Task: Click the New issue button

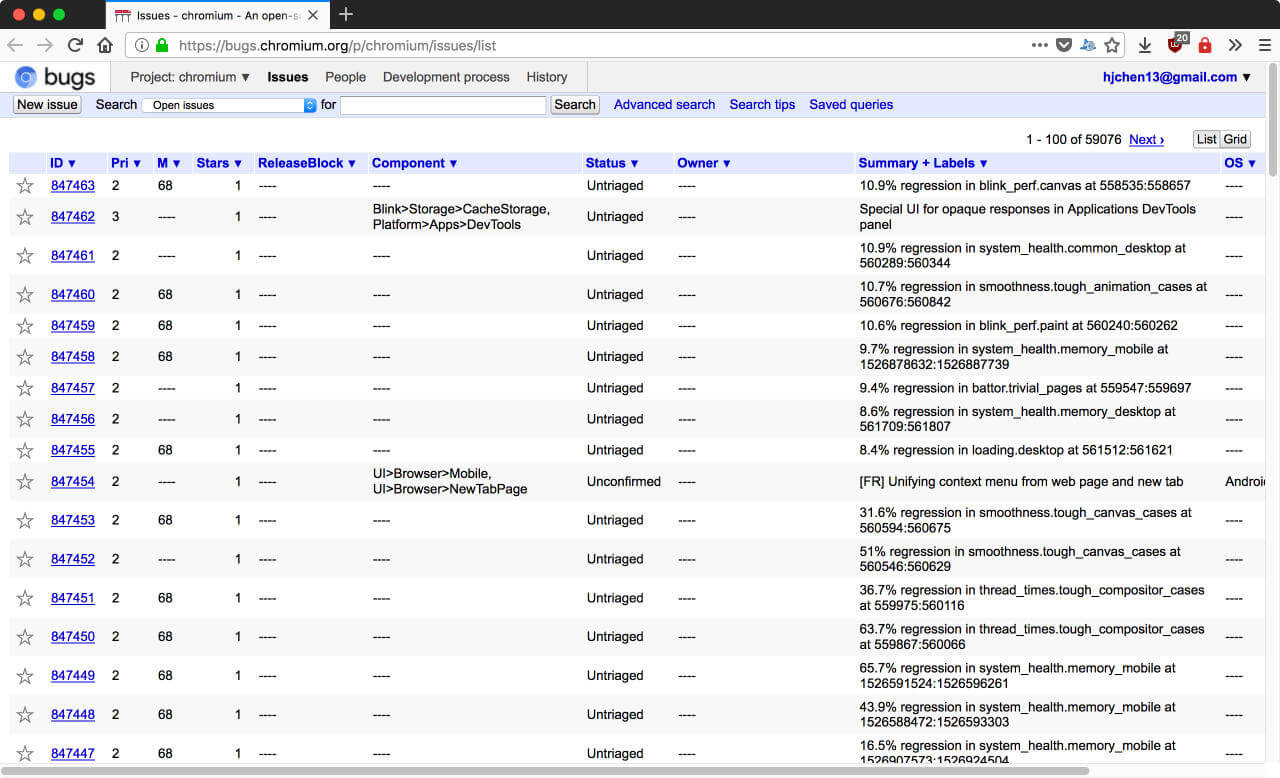Action: point(46,104)
